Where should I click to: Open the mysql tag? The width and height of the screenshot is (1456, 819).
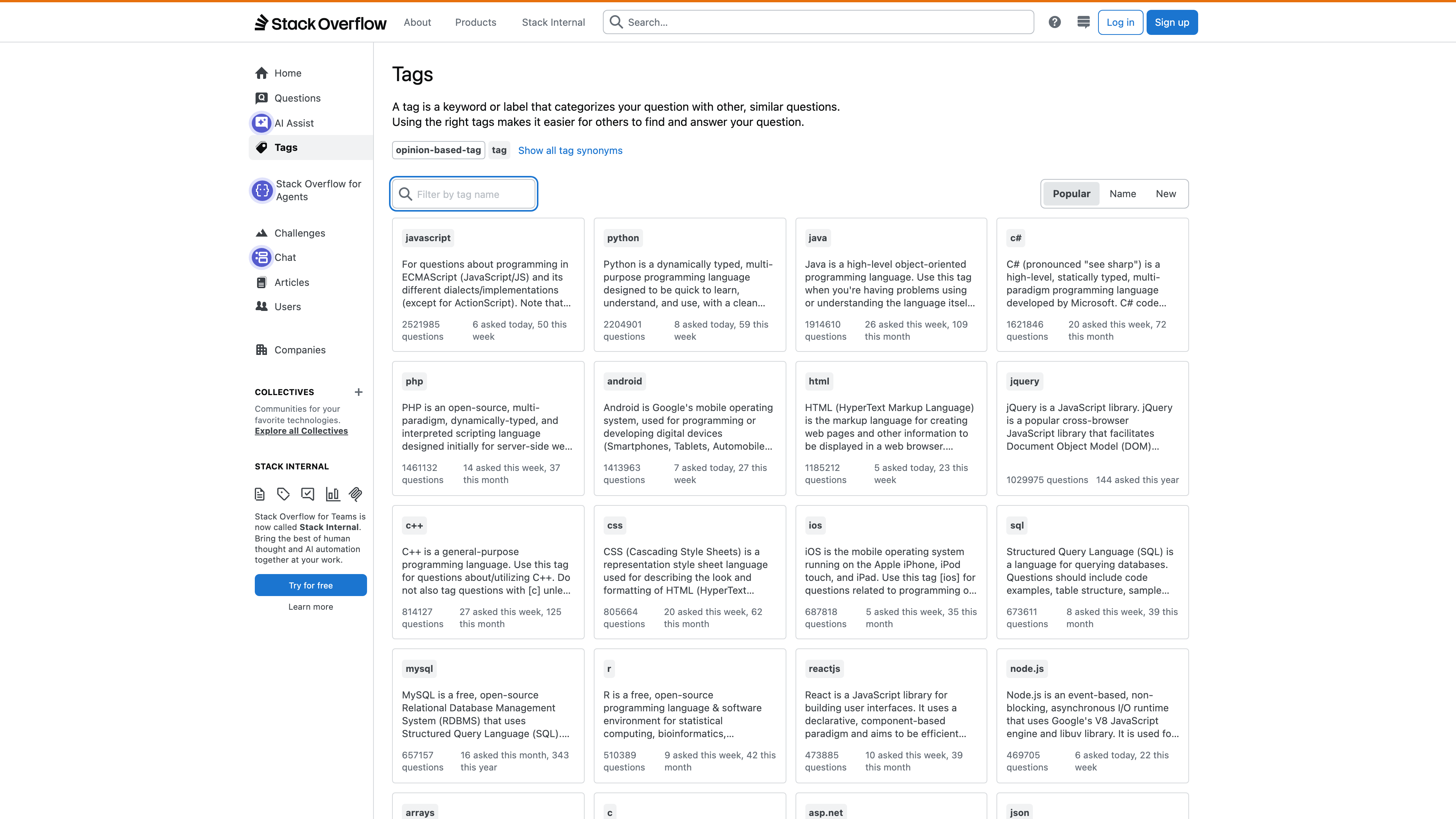pos(419,668)
